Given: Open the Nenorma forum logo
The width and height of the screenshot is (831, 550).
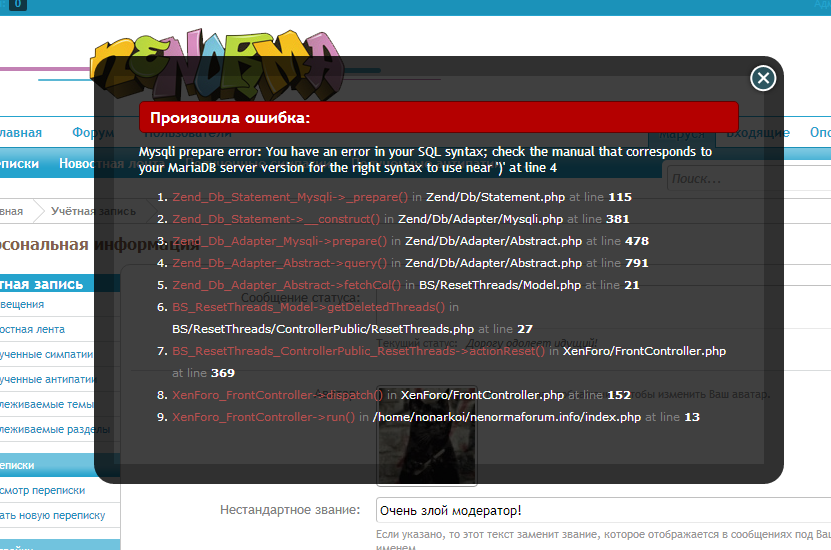Looking at the screenshot, I should 216,65.
